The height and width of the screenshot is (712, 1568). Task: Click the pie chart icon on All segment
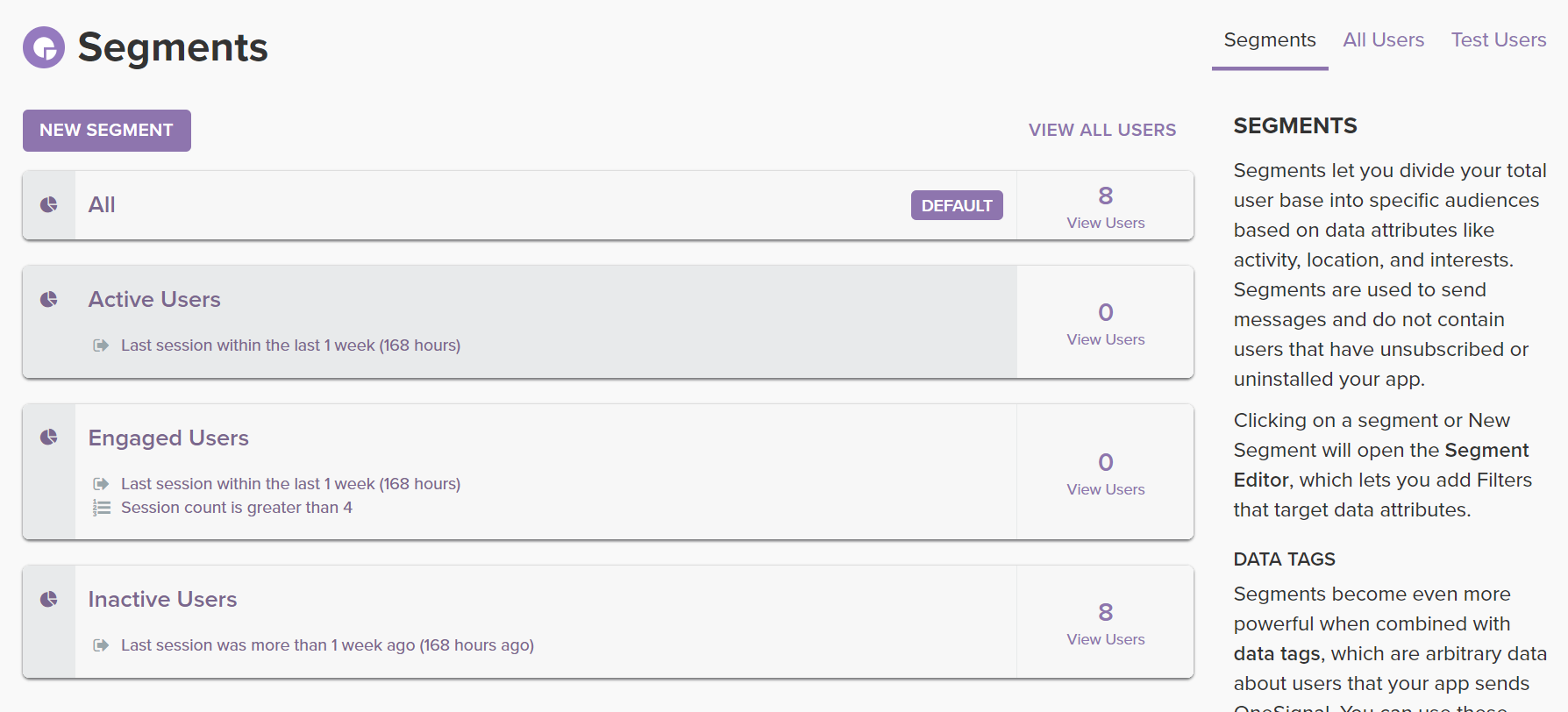tap(49, 204)
